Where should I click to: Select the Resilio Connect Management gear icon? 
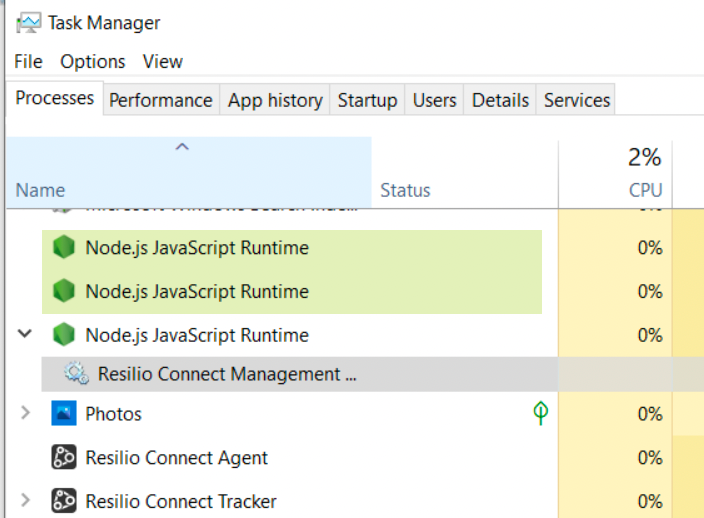76,374
